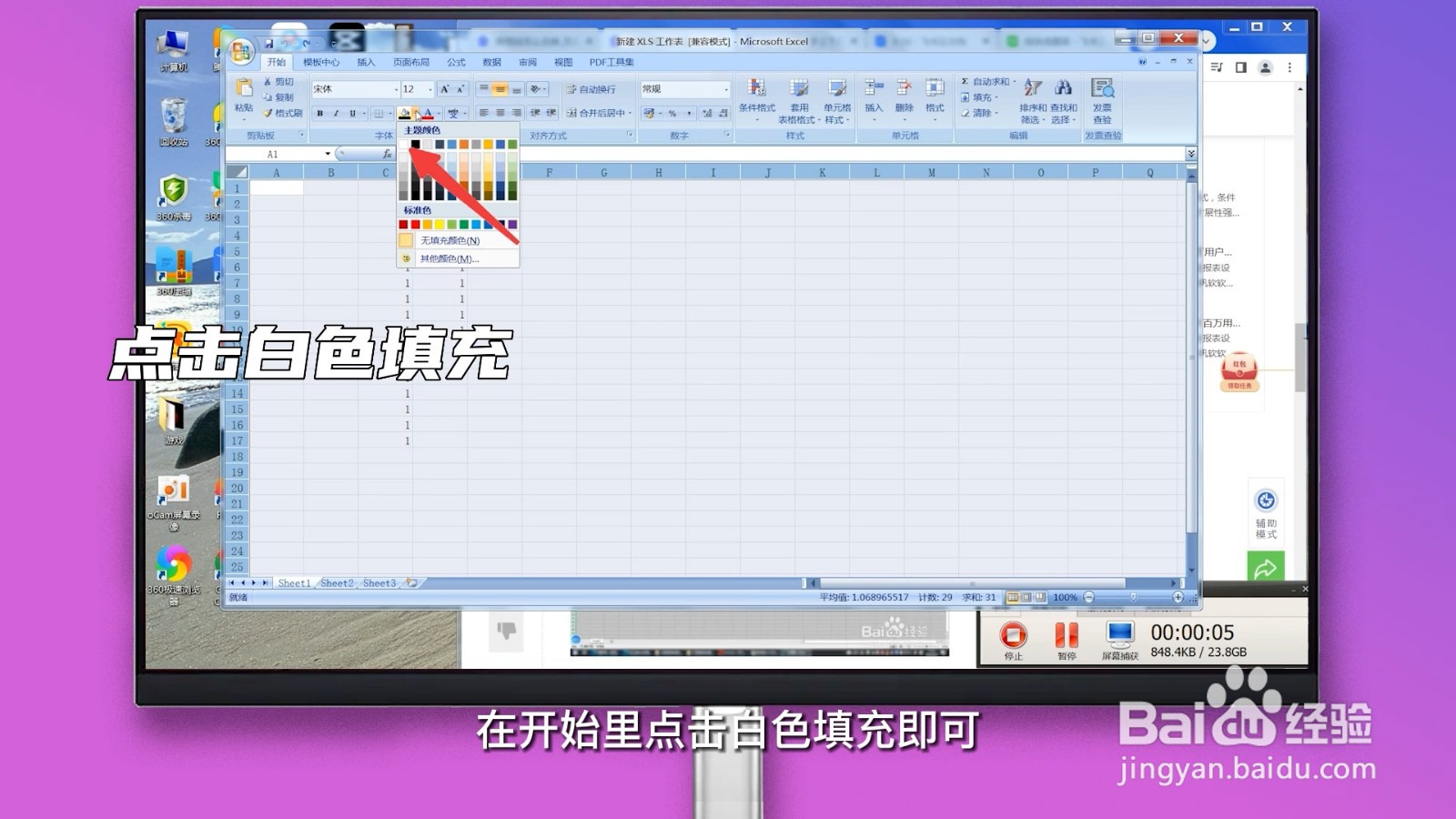Click Format as Table (套用表格格式) icon
Screen dimensions: 1456x819
(x=799, y=88)
